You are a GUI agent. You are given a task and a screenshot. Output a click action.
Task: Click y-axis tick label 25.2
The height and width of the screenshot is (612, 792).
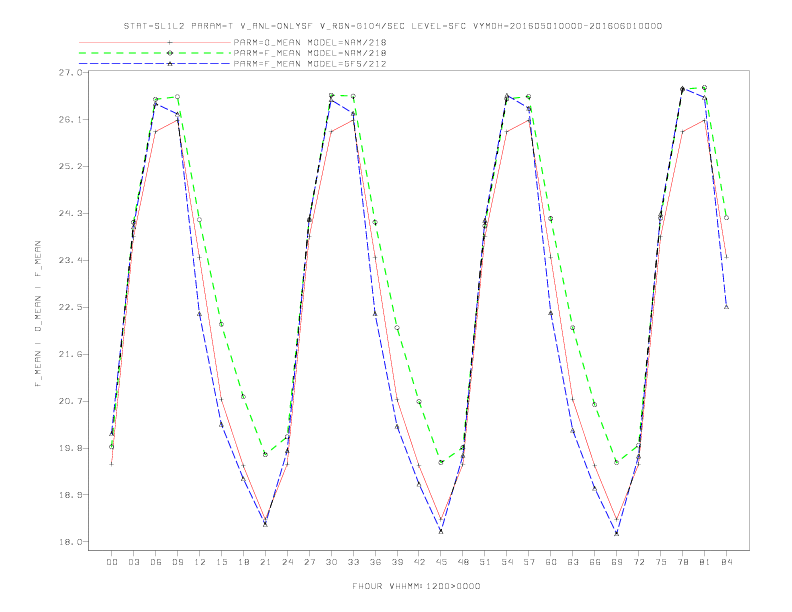coord(70,167)
